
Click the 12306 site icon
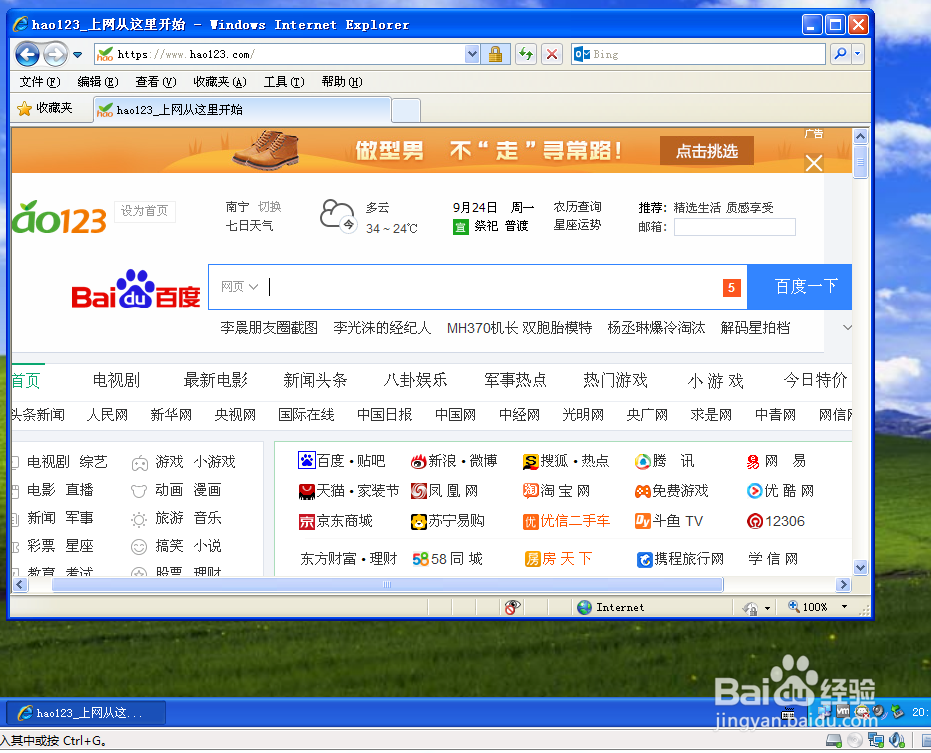pos(755,520)
